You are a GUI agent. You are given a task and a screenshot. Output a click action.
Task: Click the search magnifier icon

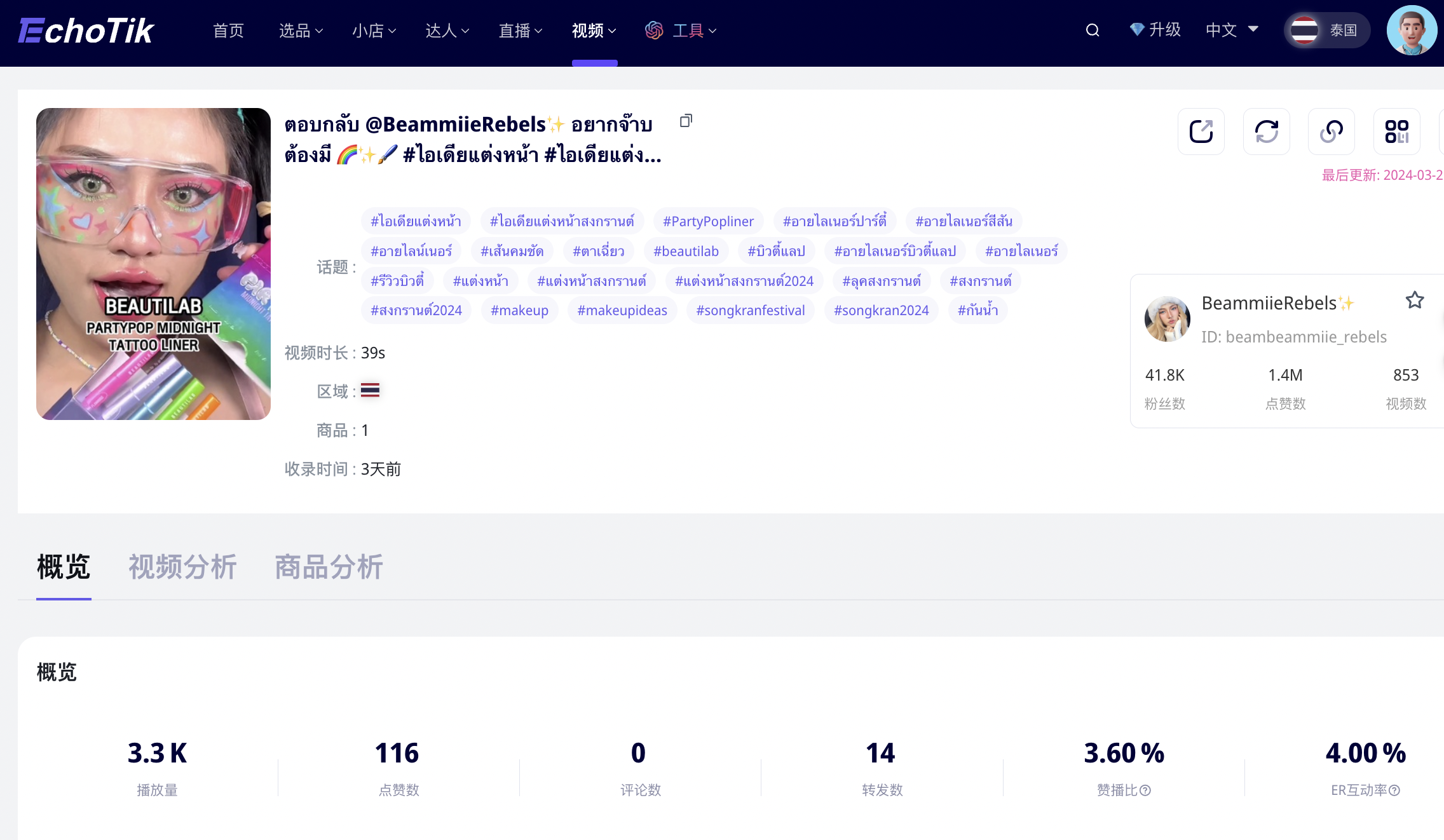tap(1092, 30)
